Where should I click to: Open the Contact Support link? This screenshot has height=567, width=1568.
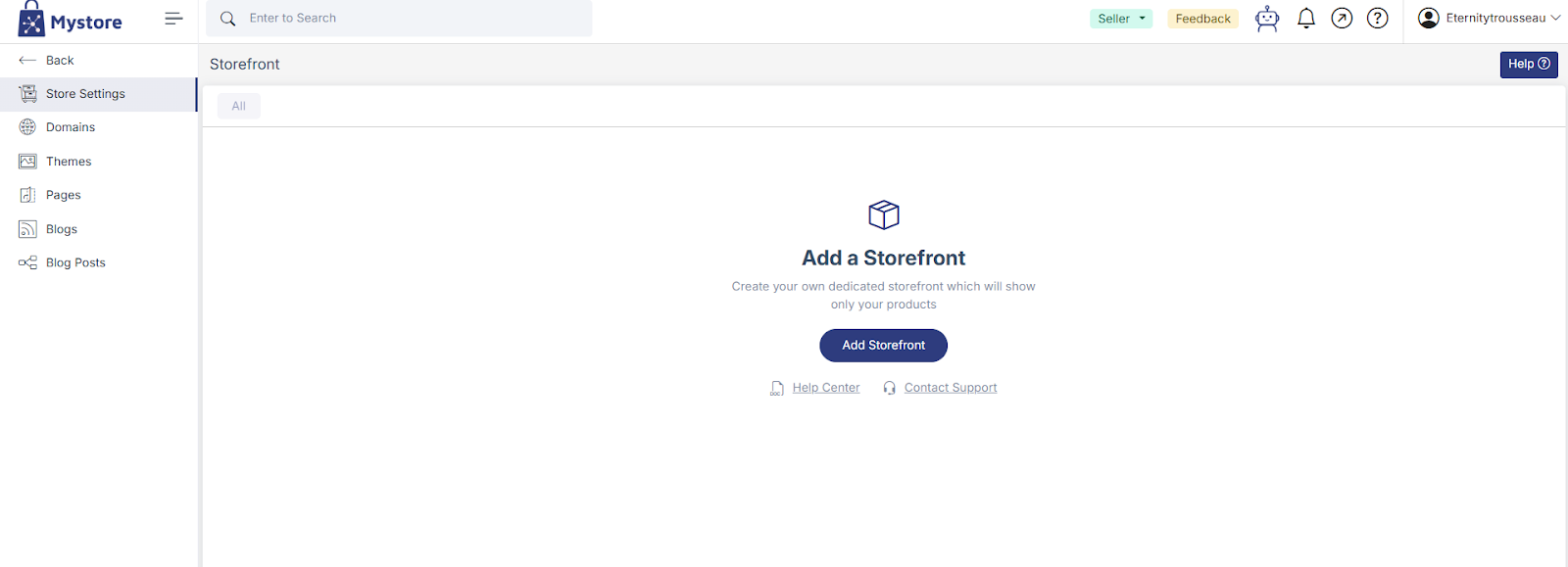[x=950, y=388]
